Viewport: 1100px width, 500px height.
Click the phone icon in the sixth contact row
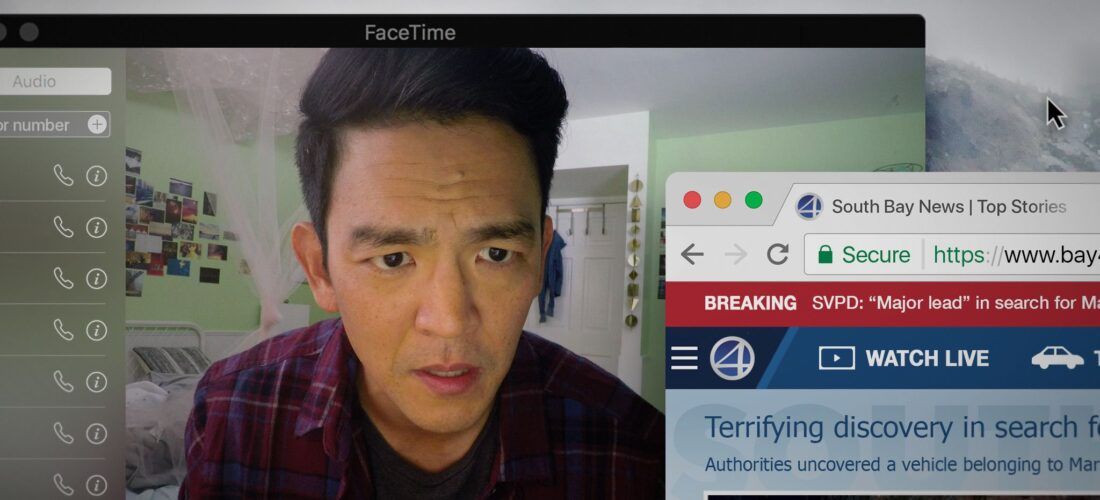(63, 433)
